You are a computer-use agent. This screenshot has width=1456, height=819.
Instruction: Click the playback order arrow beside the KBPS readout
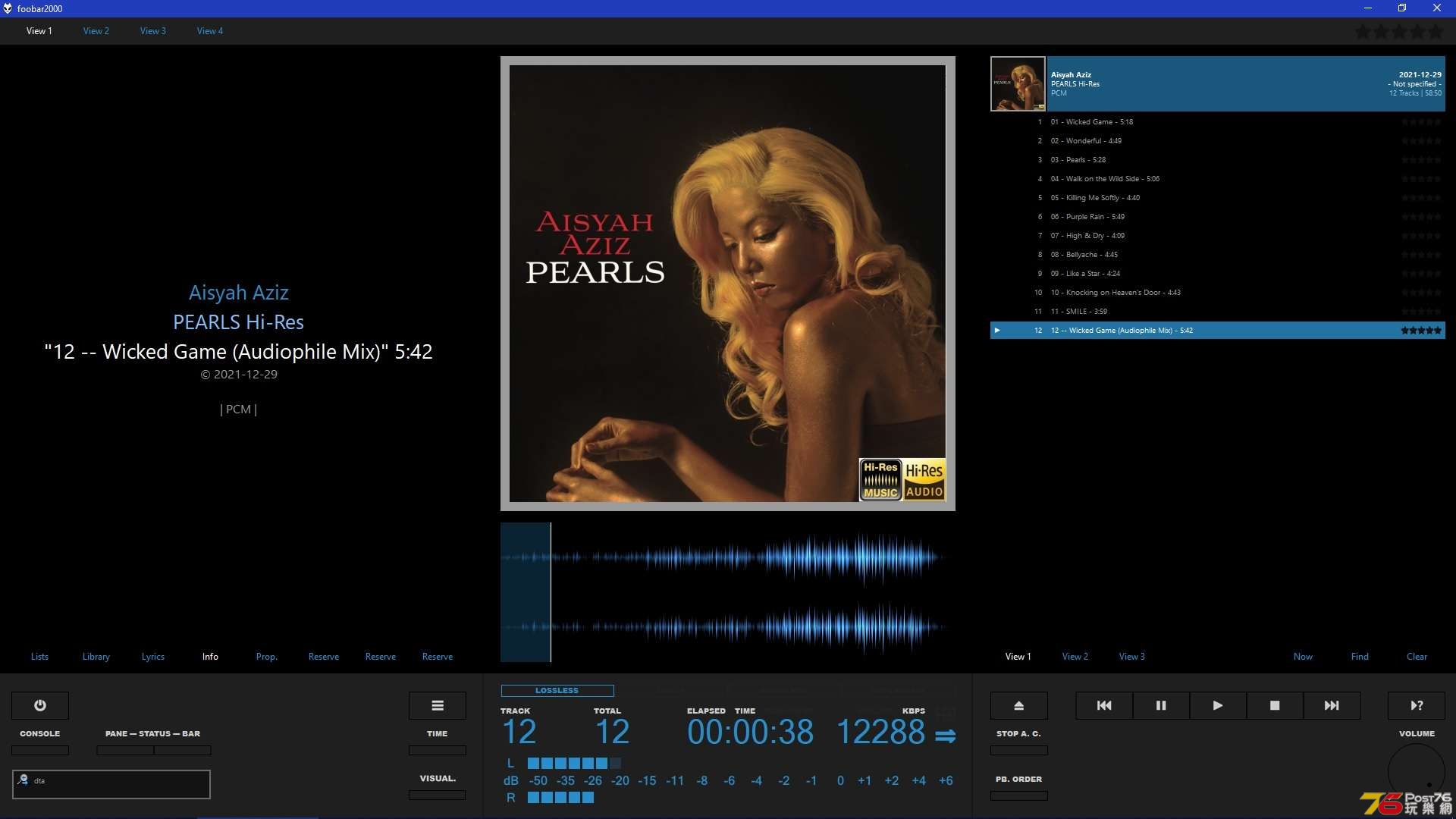pos(946,736)
